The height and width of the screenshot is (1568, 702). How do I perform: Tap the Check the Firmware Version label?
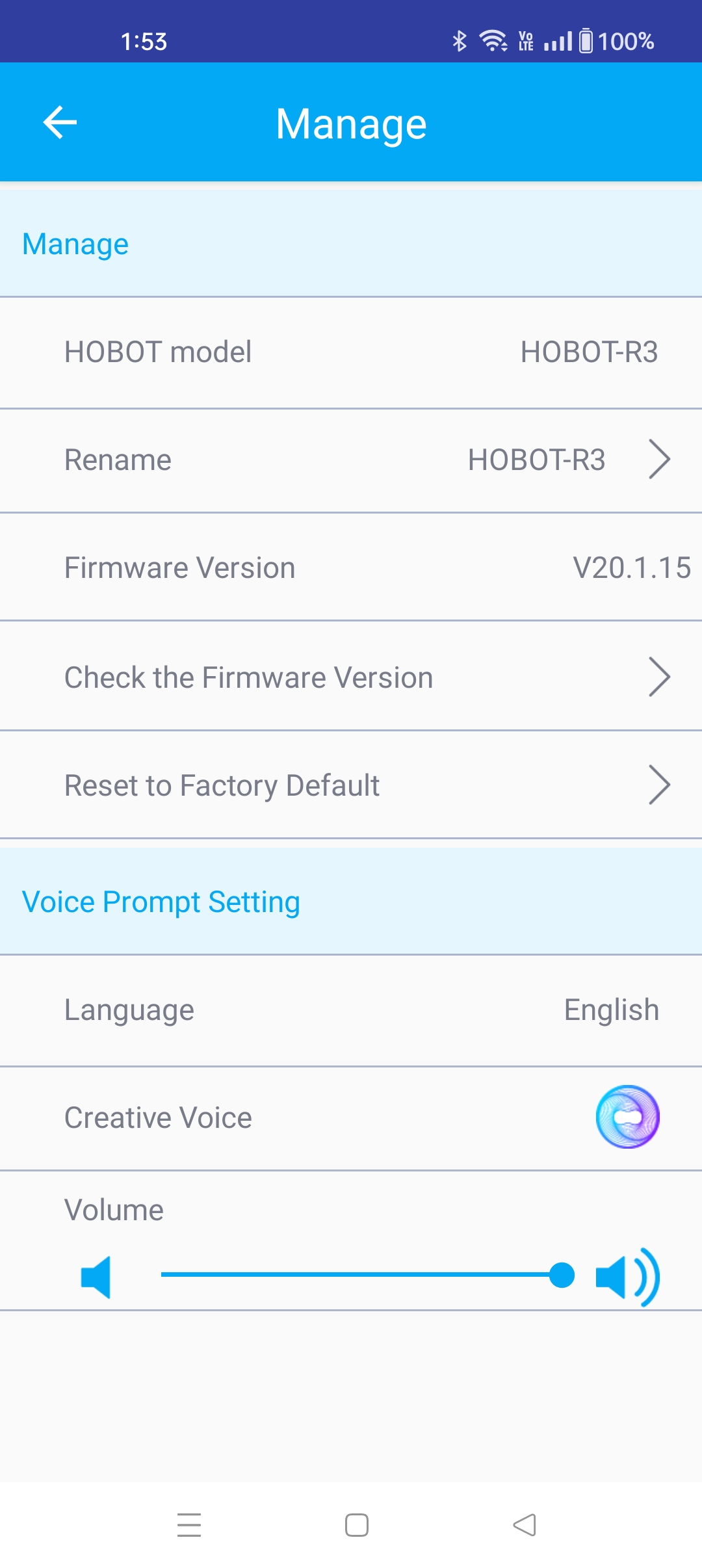tap(248, 677)
